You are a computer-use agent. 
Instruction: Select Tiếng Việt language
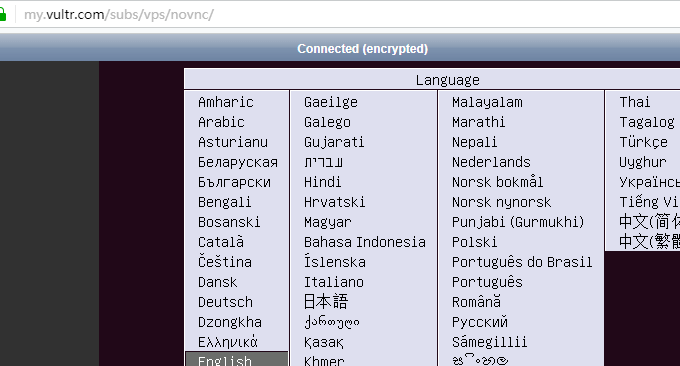[x=649, y=202]
